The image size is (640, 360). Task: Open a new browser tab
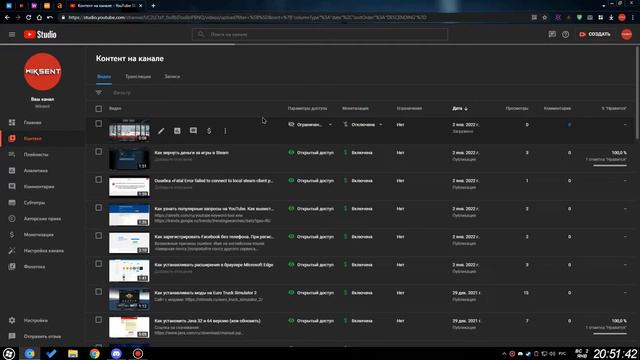point(153,6)
